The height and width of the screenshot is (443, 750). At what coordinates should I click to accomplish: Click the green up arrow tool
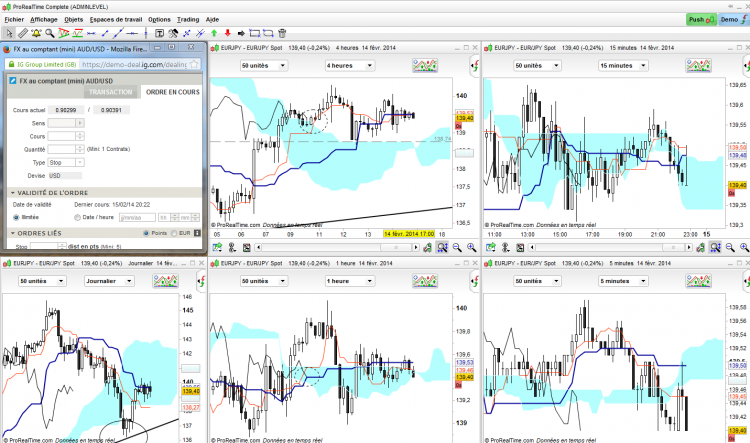coord(214,33)
